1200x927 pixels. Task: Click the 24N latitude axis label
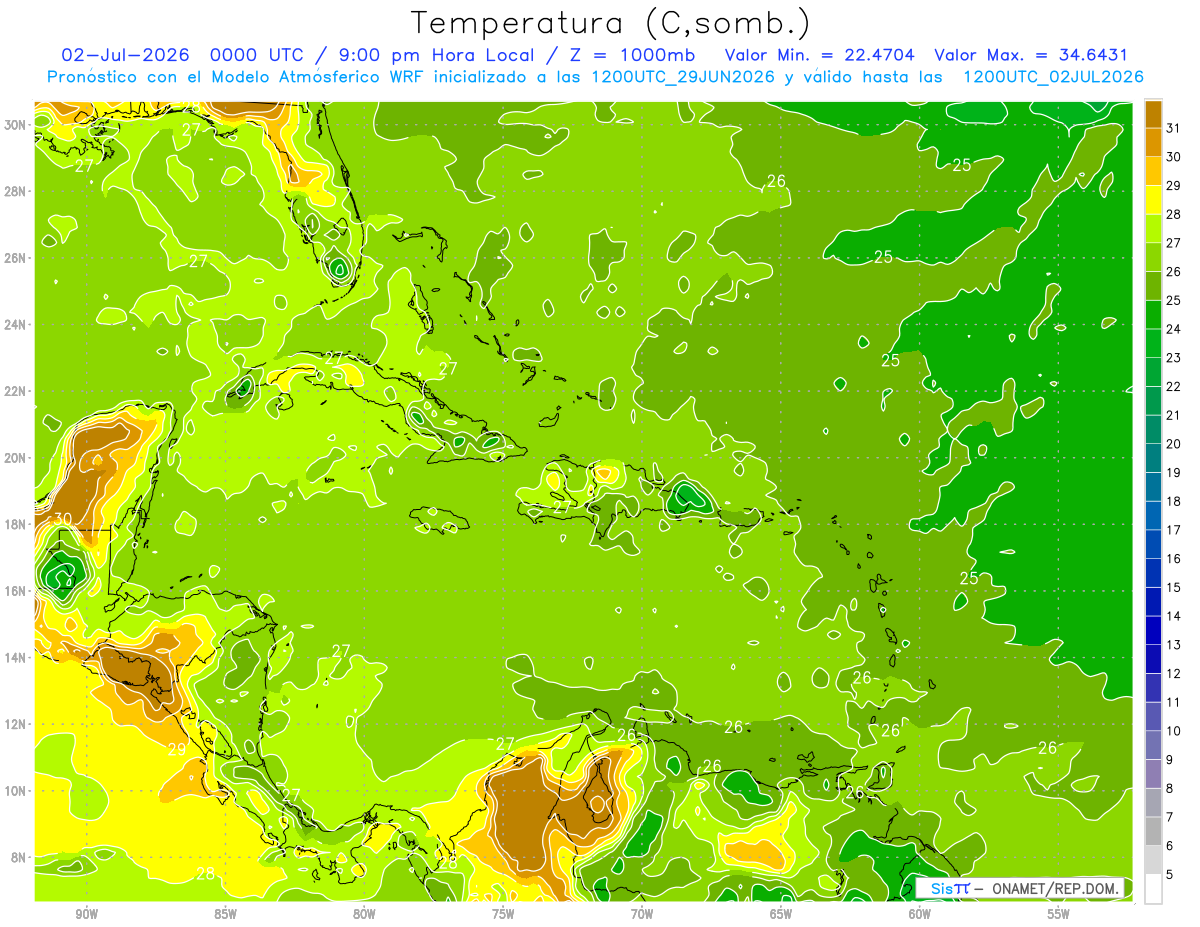click(x=15, y=324)
